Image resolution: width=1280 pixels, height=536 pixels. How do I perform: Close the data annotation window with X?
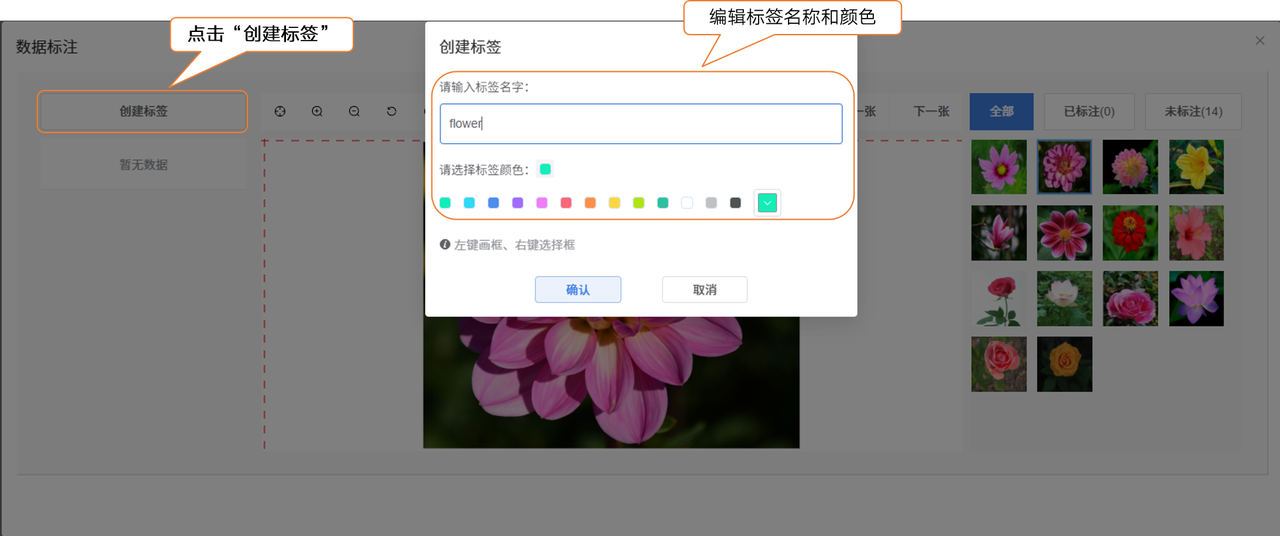(1260, 41)
